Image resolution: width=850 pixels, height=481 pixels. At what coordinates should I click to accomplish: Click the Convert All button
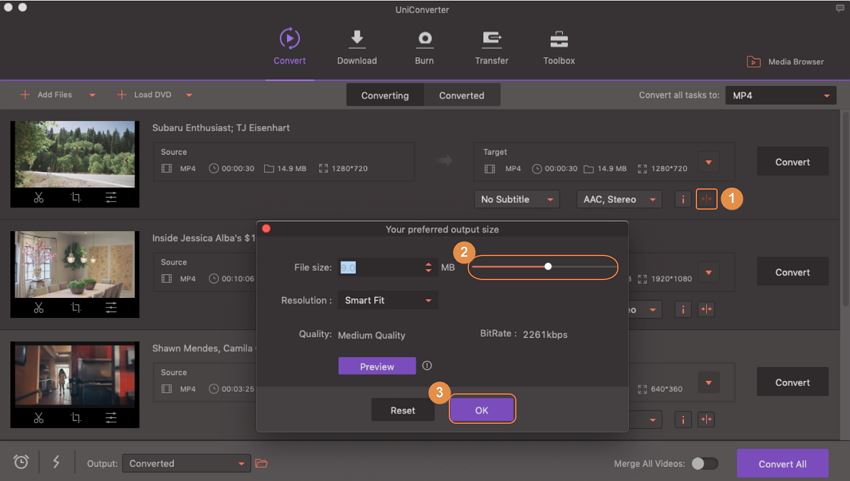click(782, 464)
